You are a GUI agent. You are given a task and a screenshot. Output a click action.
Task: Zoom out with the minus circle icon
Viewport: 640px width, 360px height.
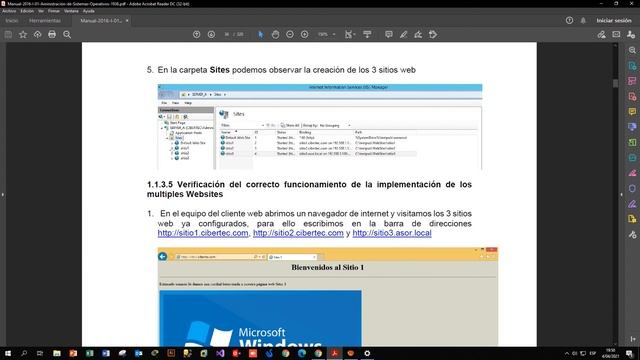(x=290, y=35)
